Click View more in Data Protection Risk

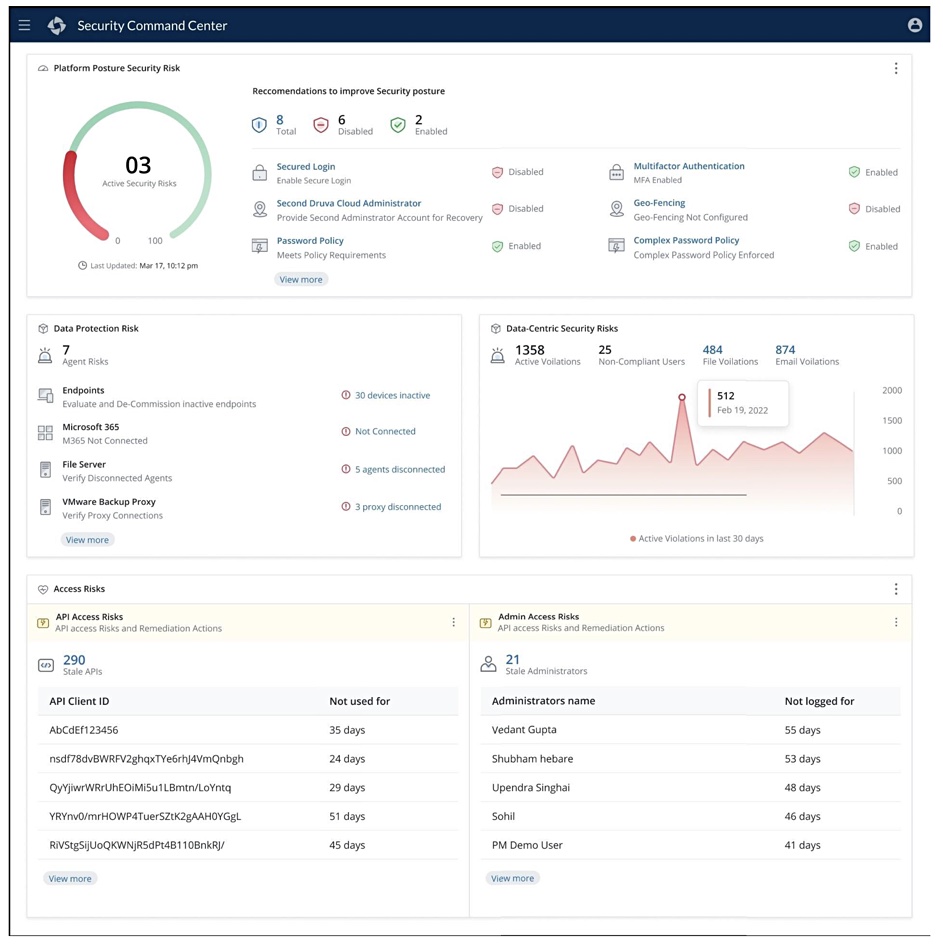click(87, 540)
